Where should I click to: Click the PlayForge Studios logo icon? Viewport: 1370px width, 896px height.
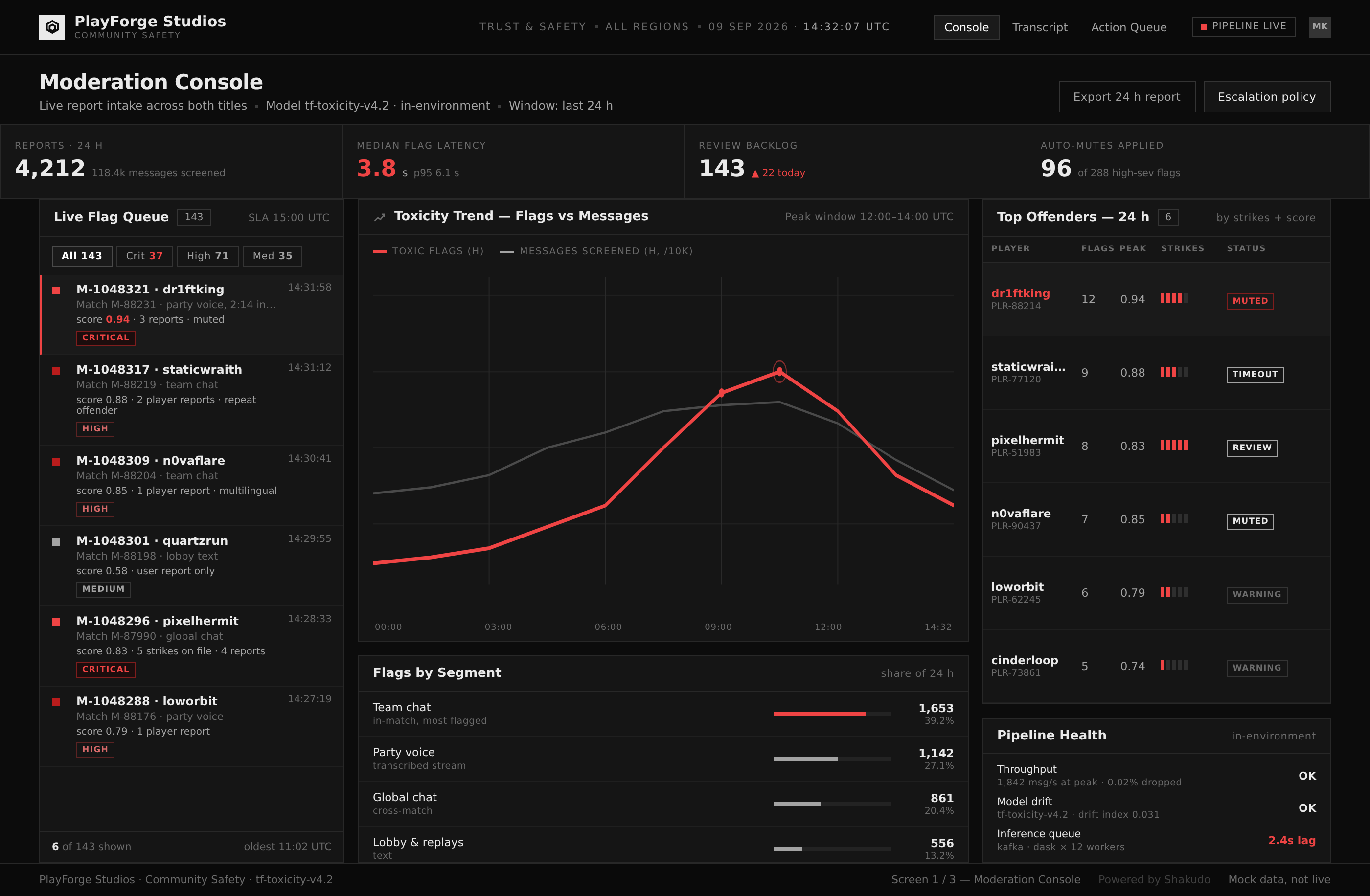[x=52, y=27]
